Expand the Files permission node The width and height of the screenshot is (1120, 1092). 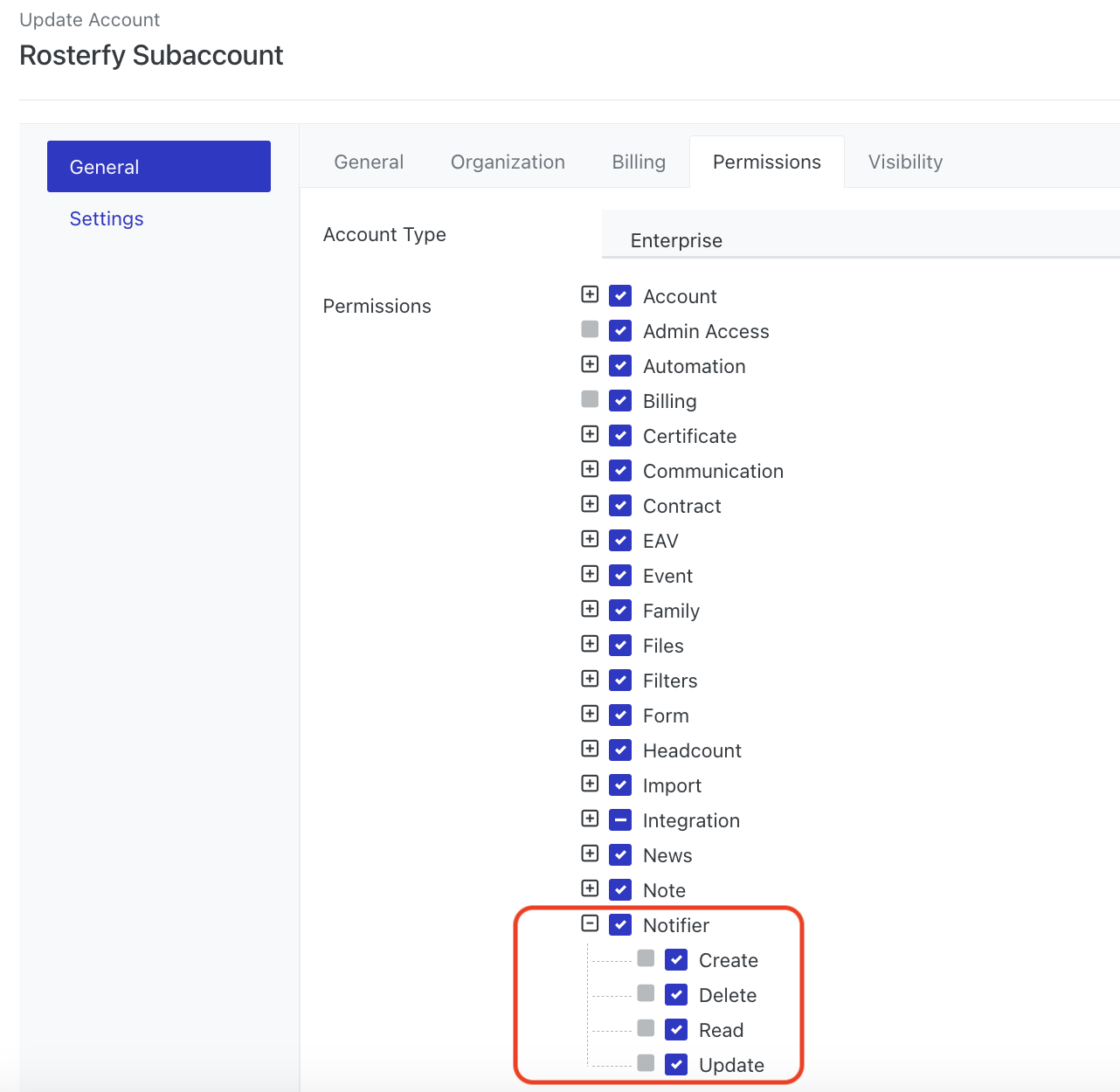tap(590, 644)
